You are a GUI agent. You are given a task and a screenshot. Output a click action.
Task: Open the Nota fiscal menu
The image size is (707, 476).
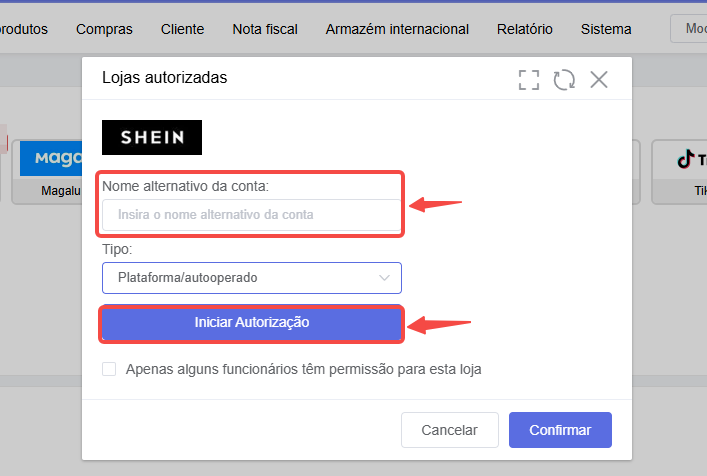(265, 29)
